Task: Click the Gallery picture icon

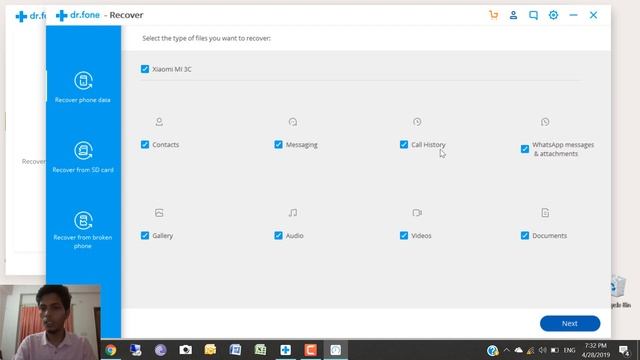Action: click(159, 213)
